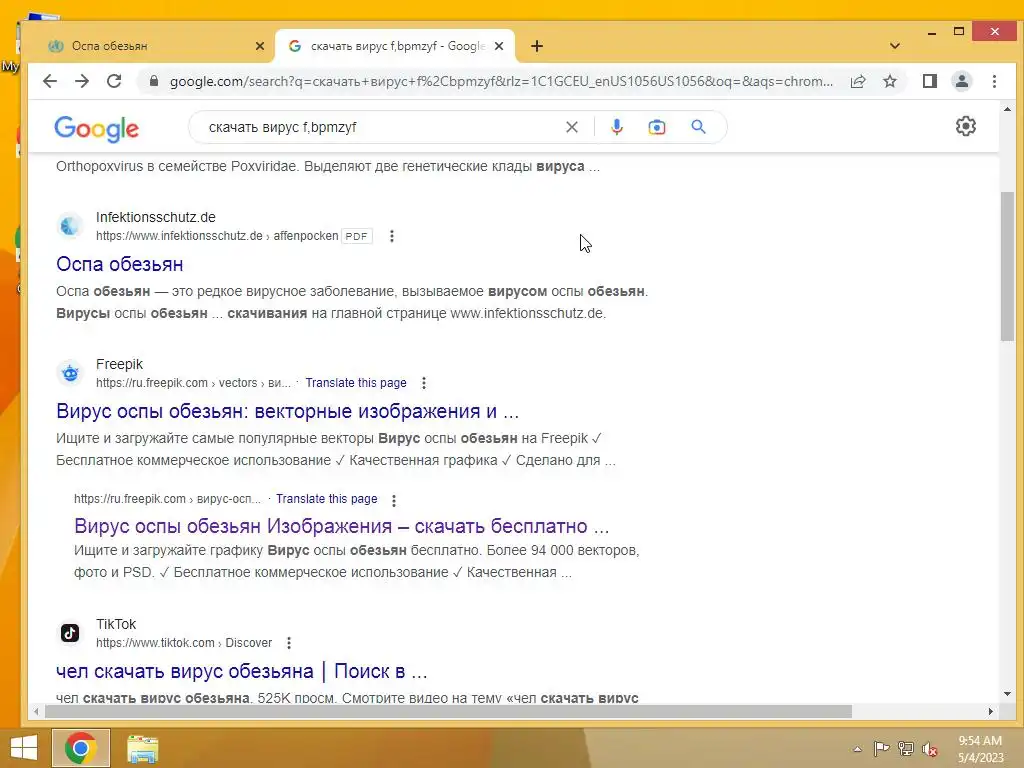Submit search with magnifier icon
Viewport: 1024px width, 768px height.
pyautogui.click(x=698, y=127)
